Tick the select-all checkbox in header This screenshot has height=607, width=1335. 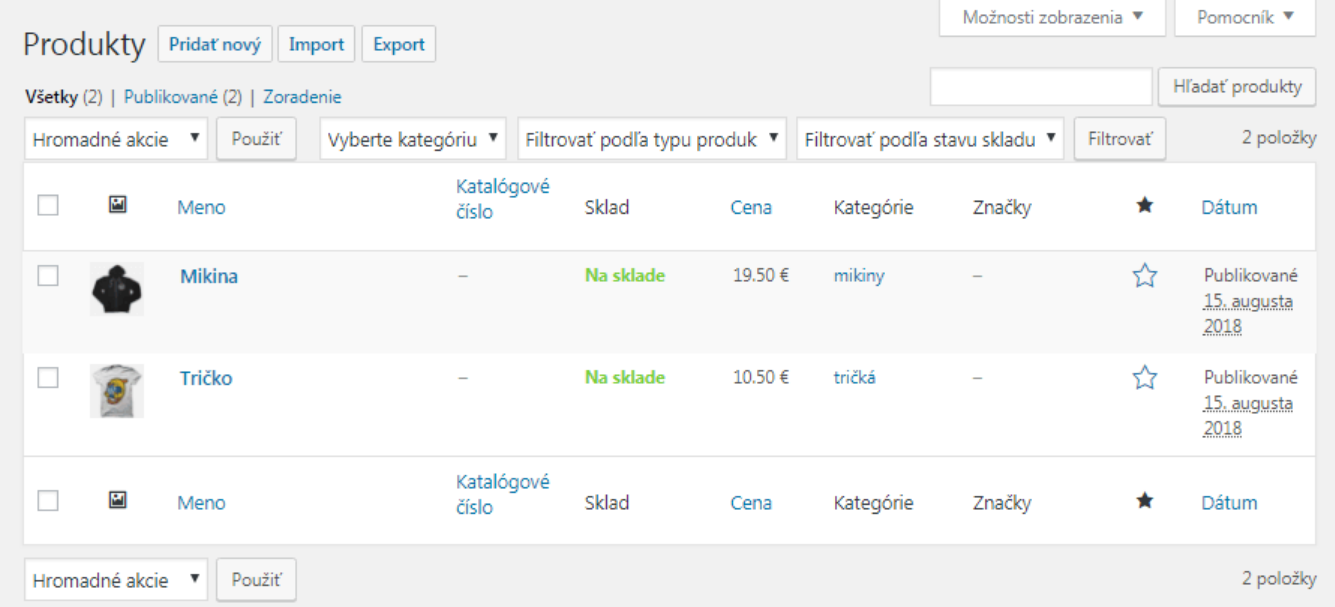click(48, 206)
